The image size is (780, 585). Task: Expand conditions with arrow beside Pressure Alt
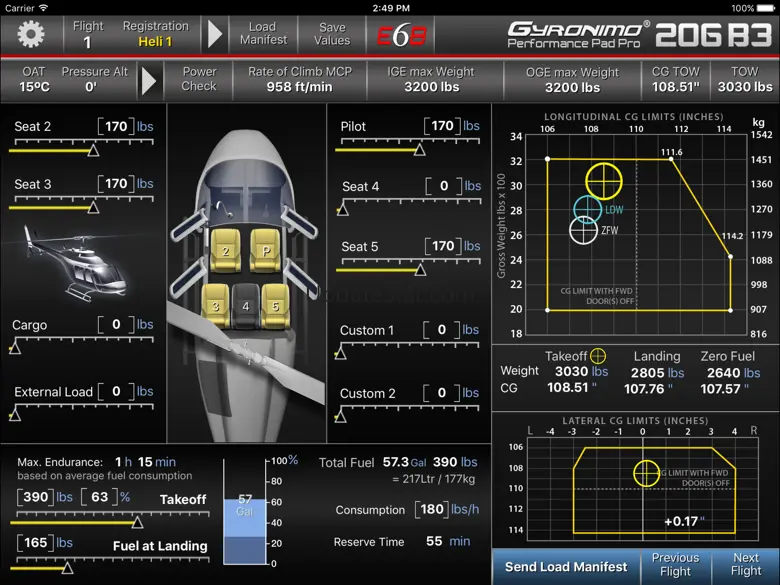point(148,80)
